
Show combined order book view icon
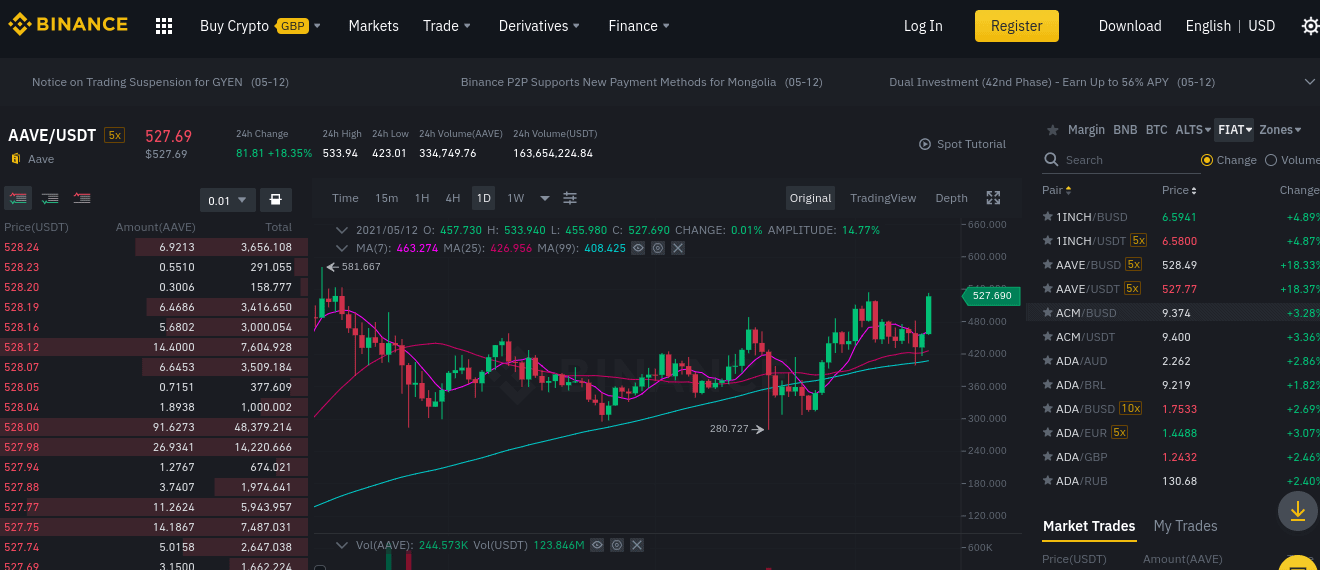tap(18, 199)
